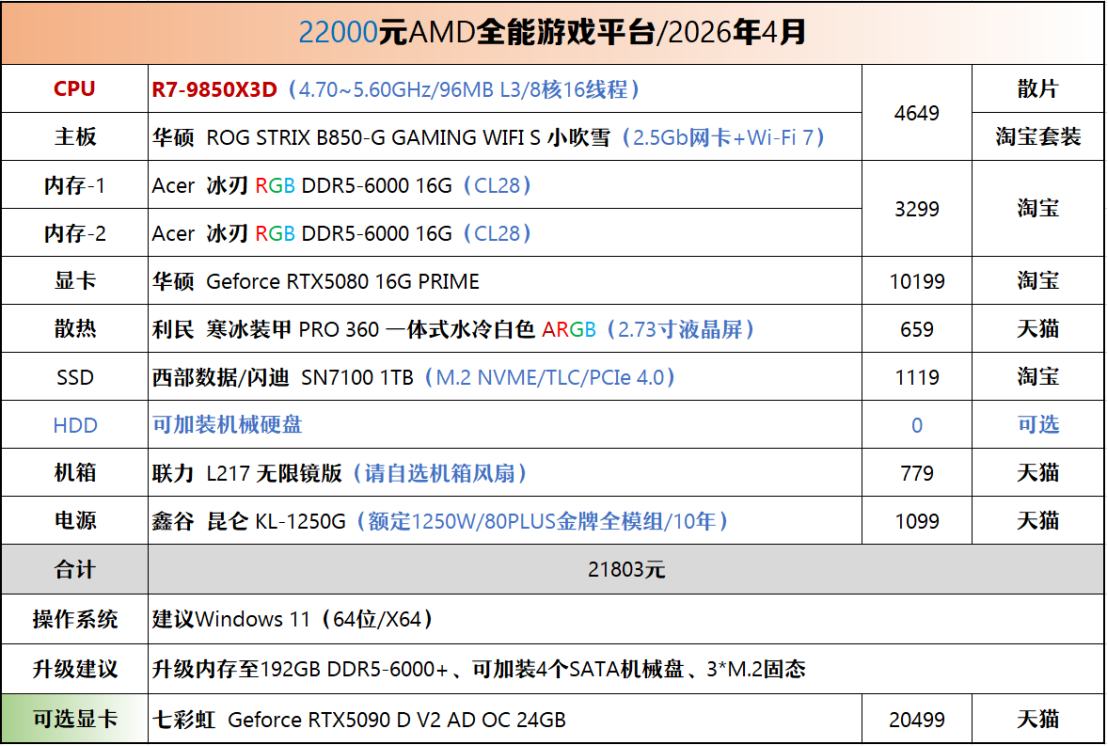Click the 1099 power supply price
The image size is (1108, 746).
(917, 521)
